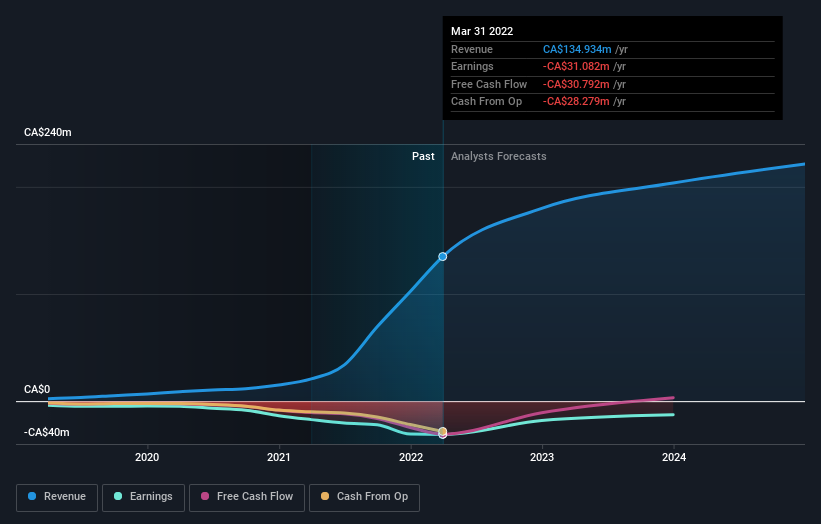Click the Analysts Forecasts label

tap(498, 157)
